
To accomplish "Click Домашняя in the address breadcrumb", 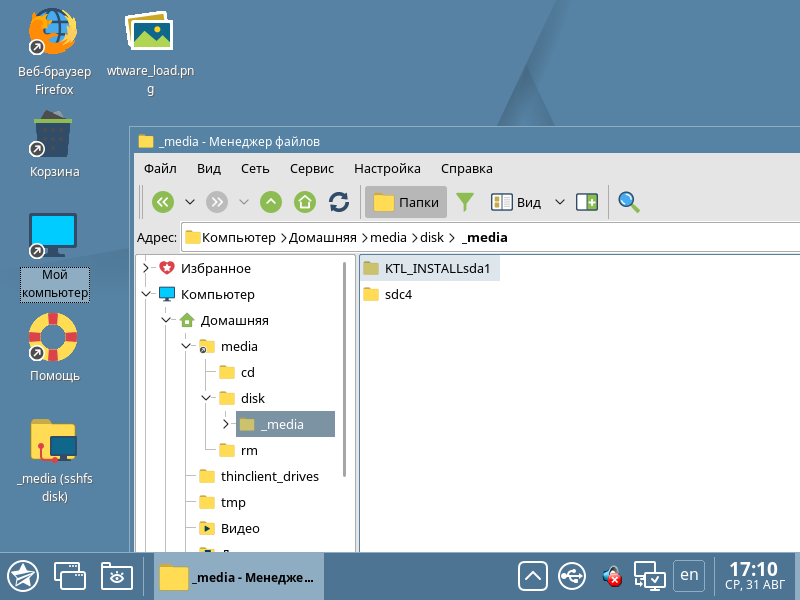I will point(327,237).
